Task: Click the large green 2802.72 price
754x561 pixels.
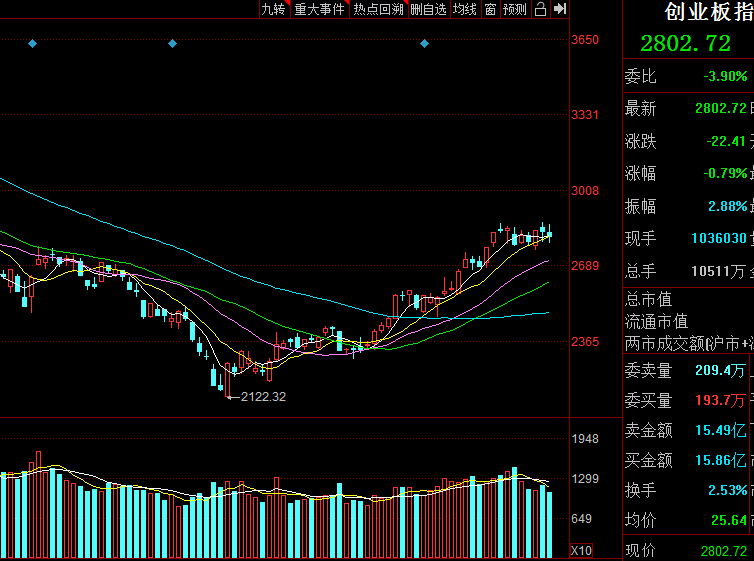Action: click(x=685, y=43)
